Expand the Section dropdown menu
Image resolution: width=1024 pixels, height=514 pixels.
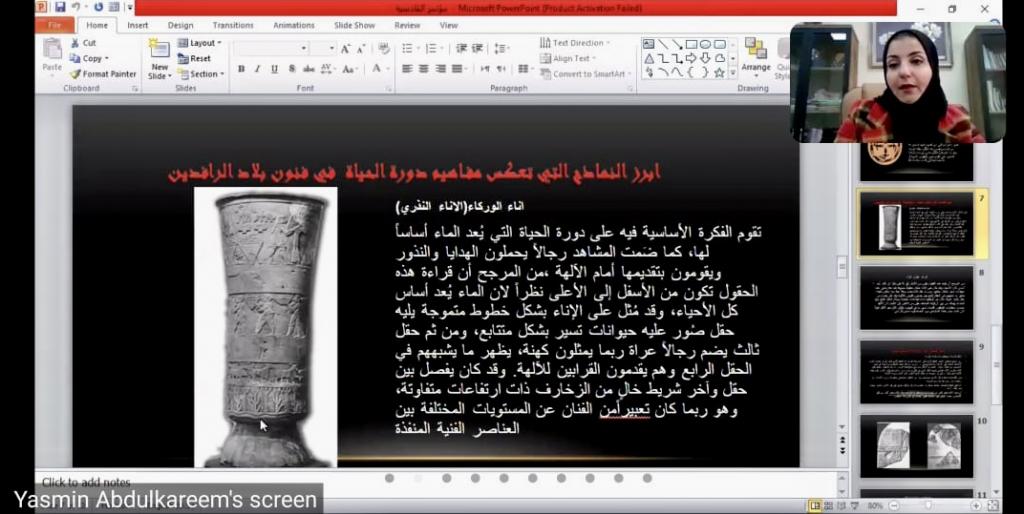point(202,74)
